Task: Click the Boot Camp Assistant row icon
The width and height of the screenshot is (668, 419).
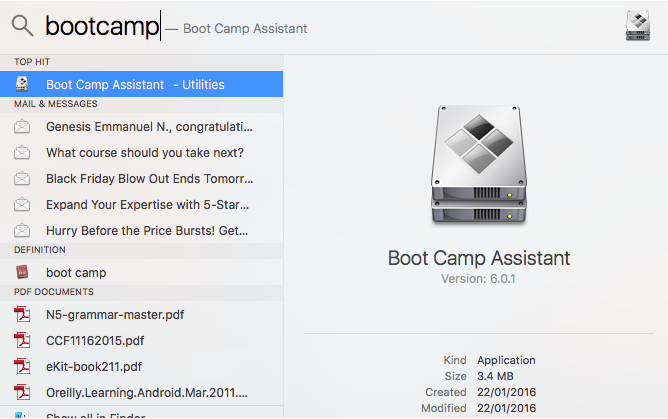Action: click(22, 84)
